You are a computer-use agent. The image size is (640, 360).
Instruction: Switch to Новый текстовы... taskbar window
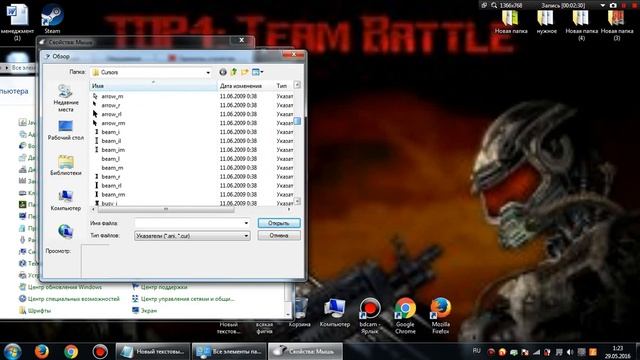point(153,351)
